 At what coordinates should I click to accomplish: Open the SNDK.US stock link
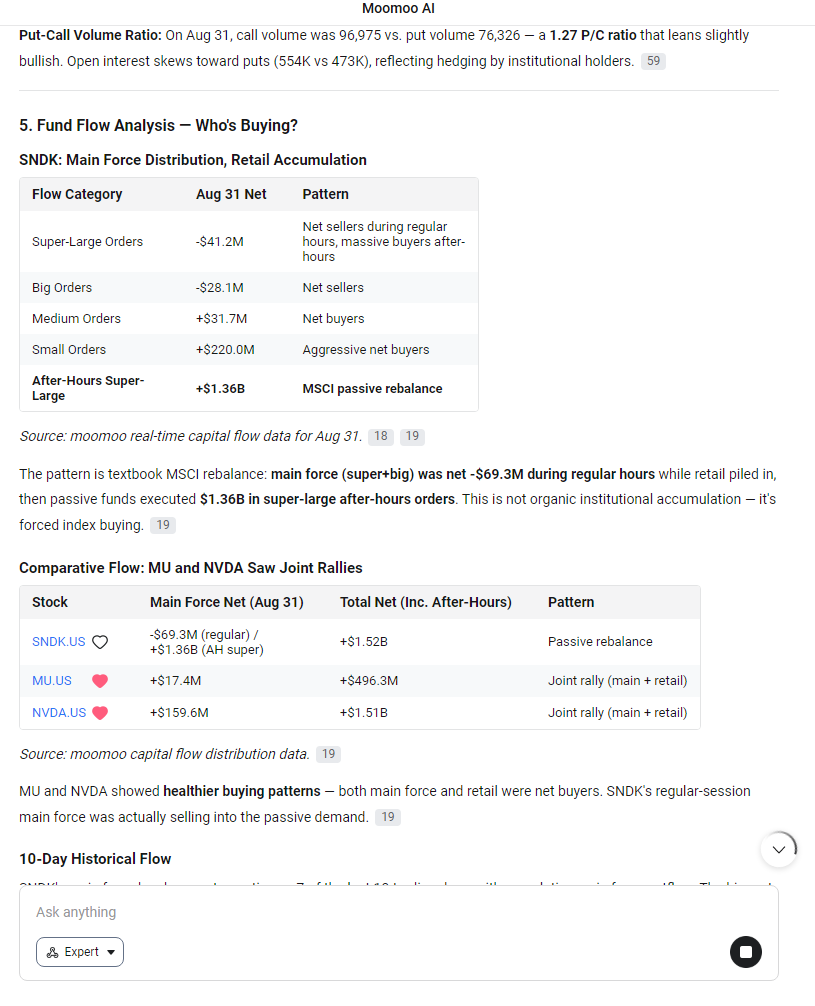coord(58,642)
